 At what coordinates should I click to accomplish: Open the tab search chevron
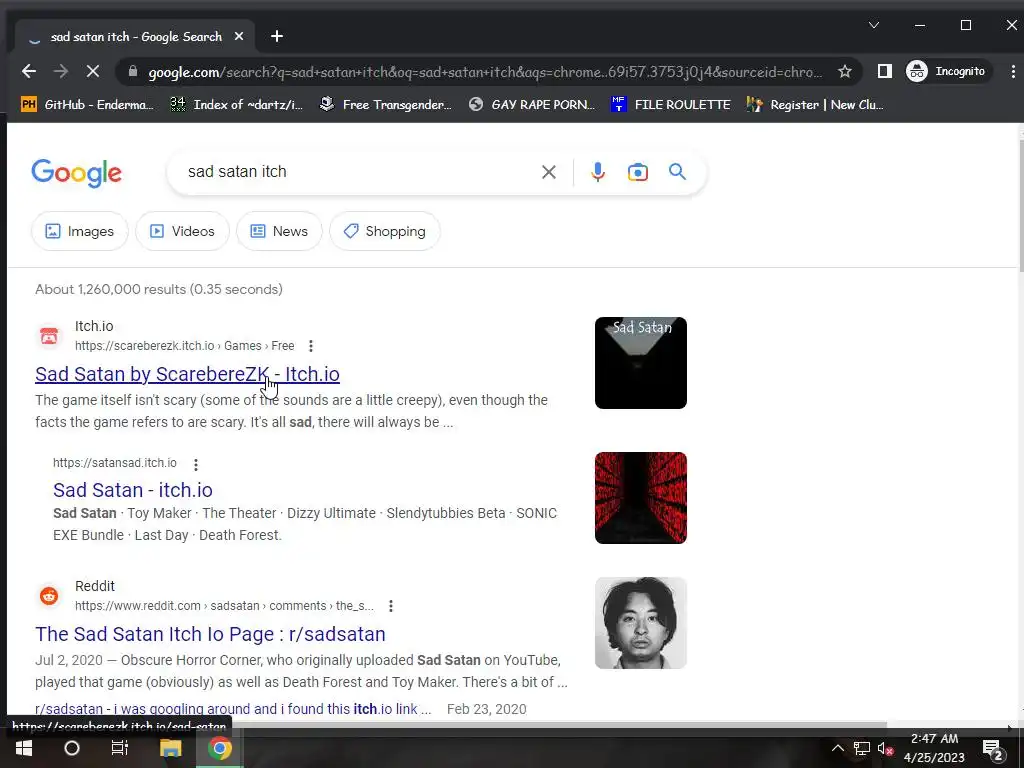tap(874, 25)
